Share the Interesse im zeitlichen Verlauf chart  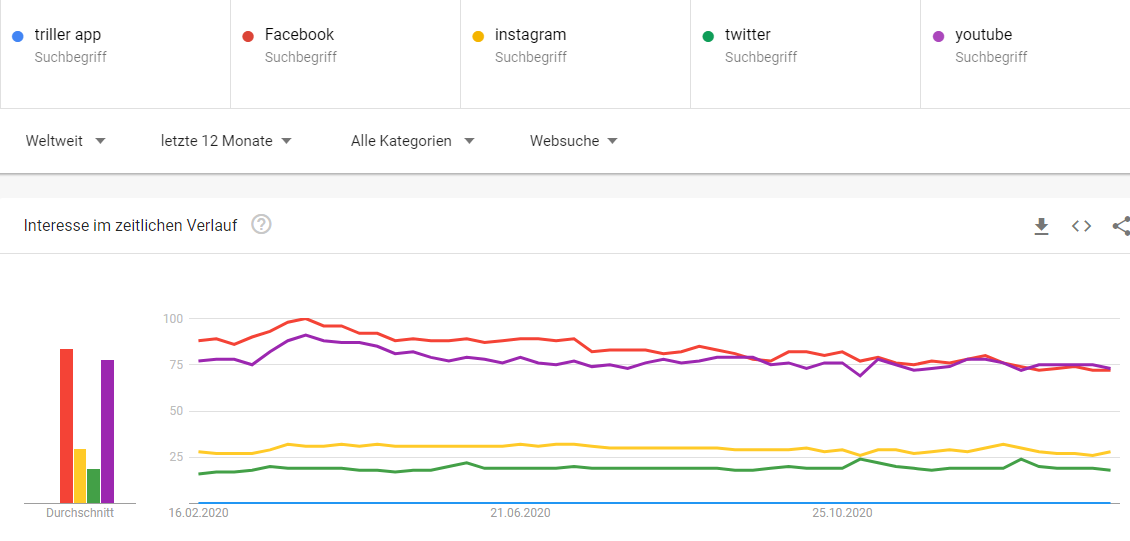pyautogui.click(x=1121, y=226)
